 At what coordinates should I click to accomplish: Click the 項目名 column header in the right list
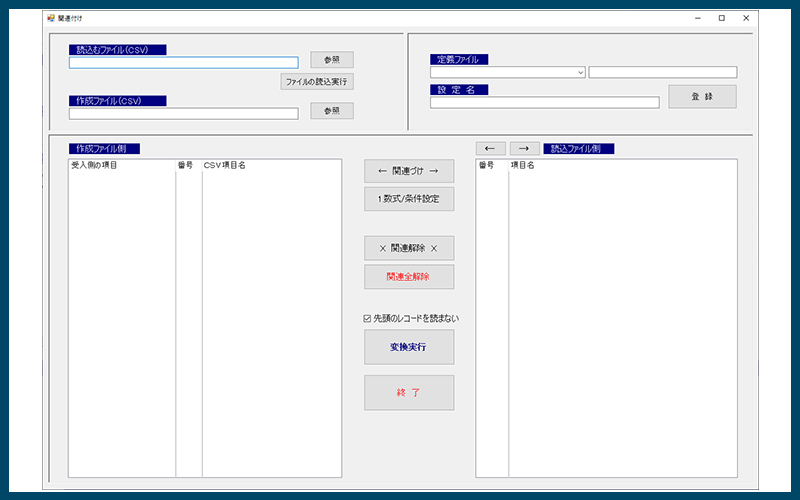point(523,165)
